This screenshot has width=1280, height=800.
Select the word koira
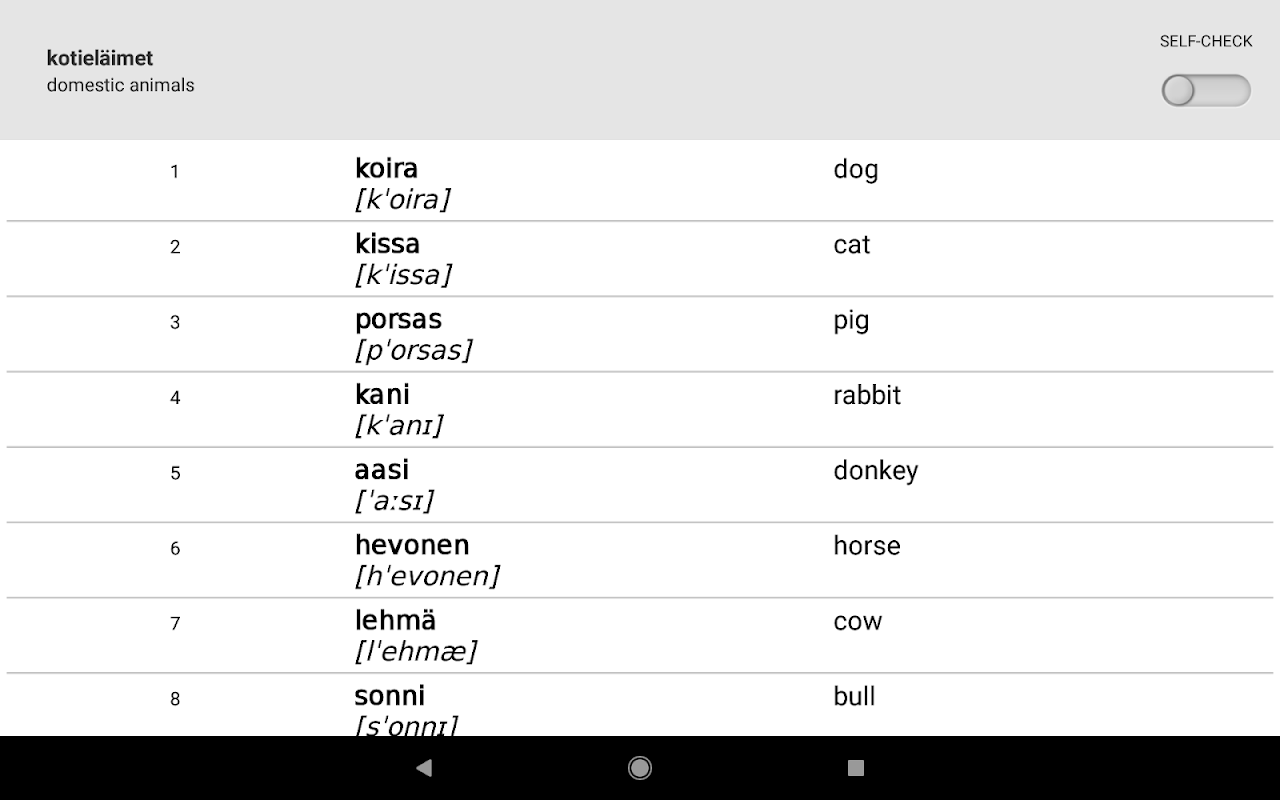point(386,168)
